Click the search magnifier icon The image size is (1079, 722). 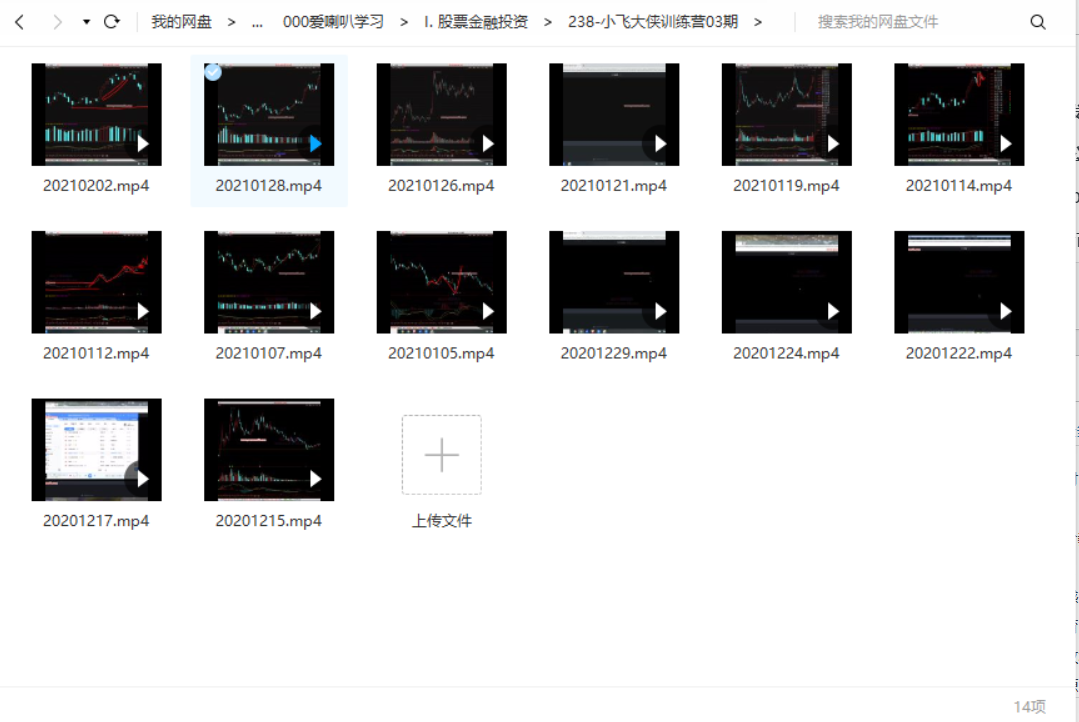pos(1038,22)
